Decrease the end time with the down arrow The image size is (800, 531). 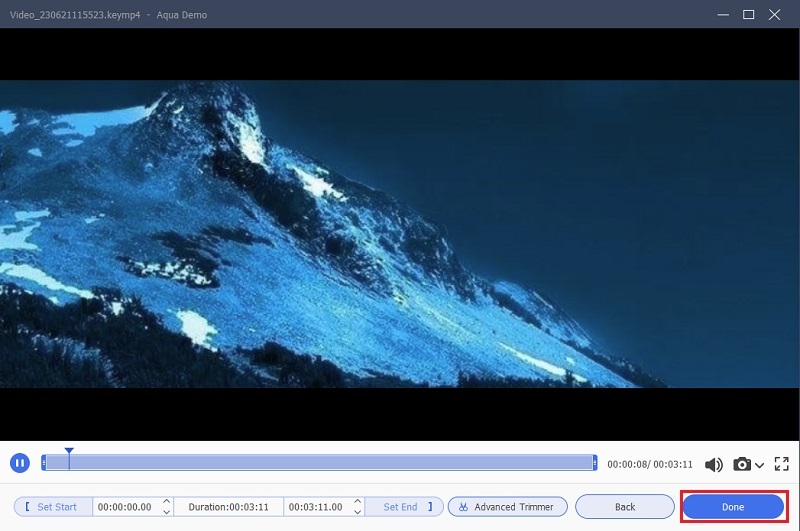[x=358, y=512]
